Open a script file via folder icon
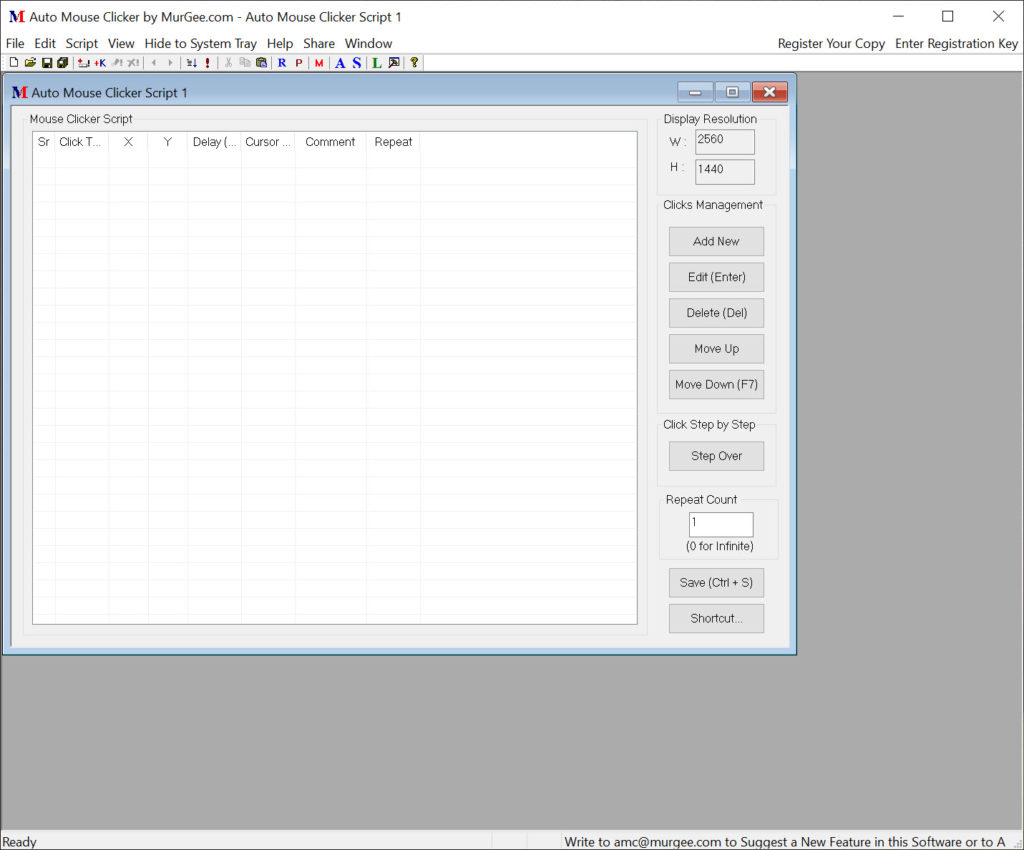Viewport: 1024px width, 850px height. (x=30, y=63)
